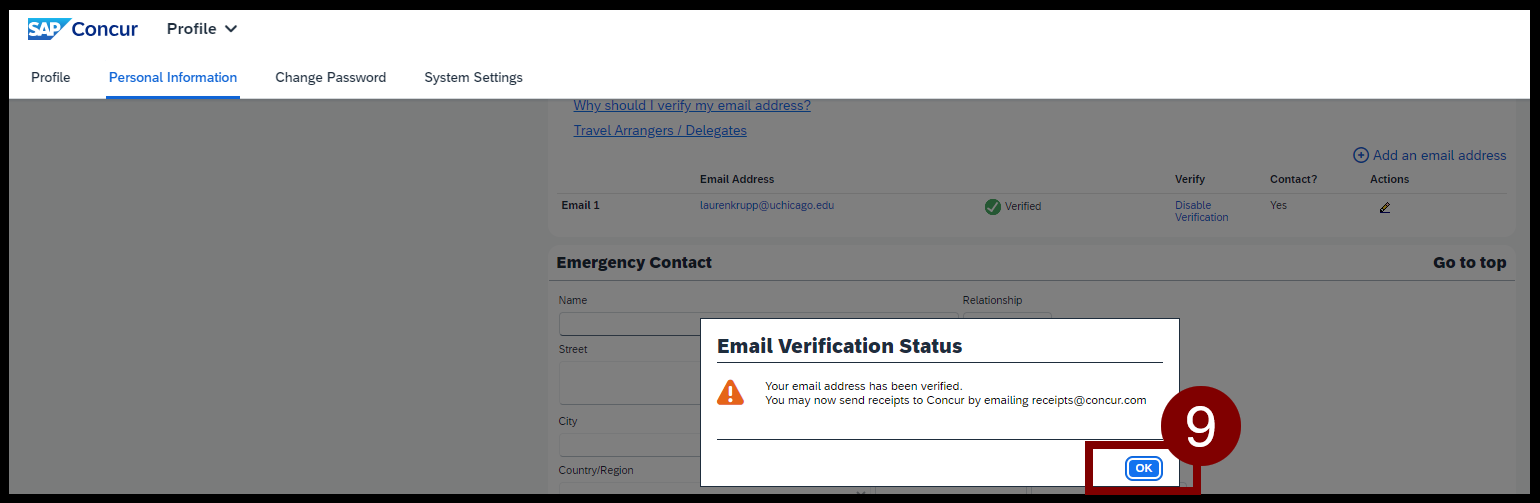Click the orange warning icon in the dialog

731,392
